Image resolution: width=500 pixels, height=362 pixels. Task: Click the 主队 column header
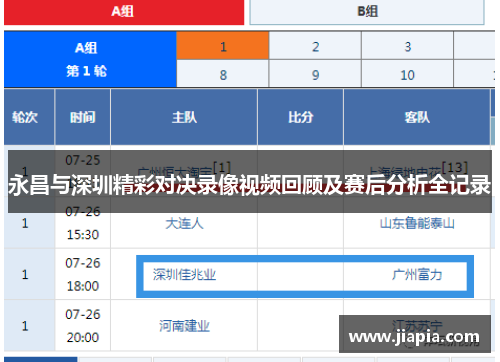[184, 117]
